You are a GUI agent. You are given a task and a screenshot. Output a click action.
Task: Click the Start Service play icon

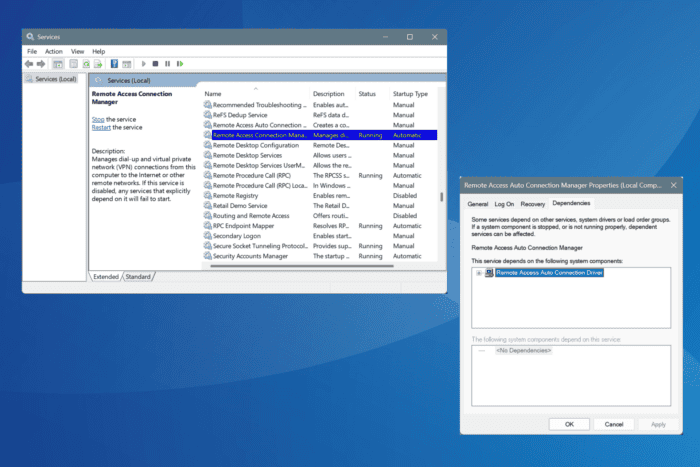pos(143,64)
